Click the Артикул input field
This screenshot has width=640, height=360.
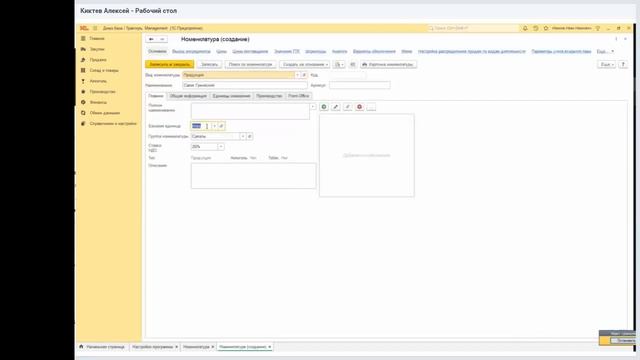point(360,85)
